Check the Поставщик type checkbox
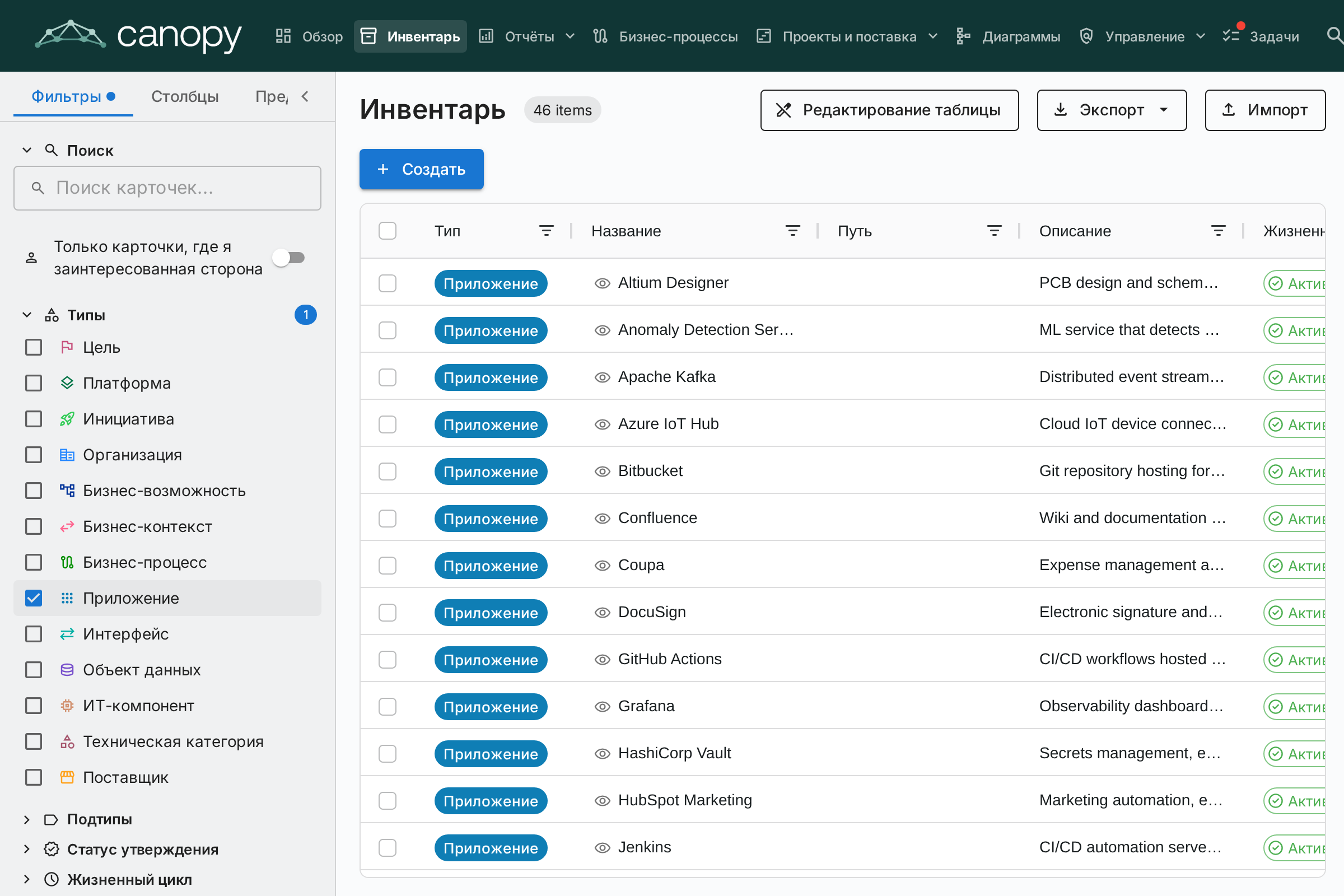1344x896 pixels. pyautogui.click(x=34, y=777)
